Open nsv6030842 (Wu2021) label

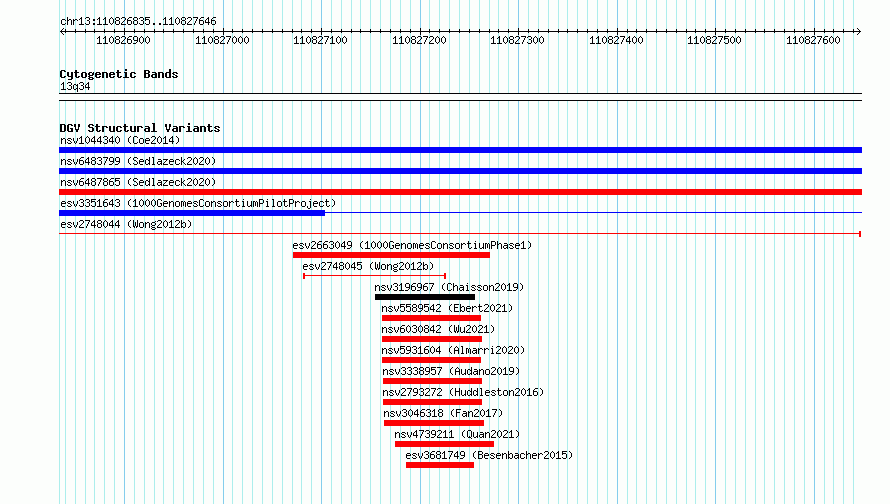438,329
